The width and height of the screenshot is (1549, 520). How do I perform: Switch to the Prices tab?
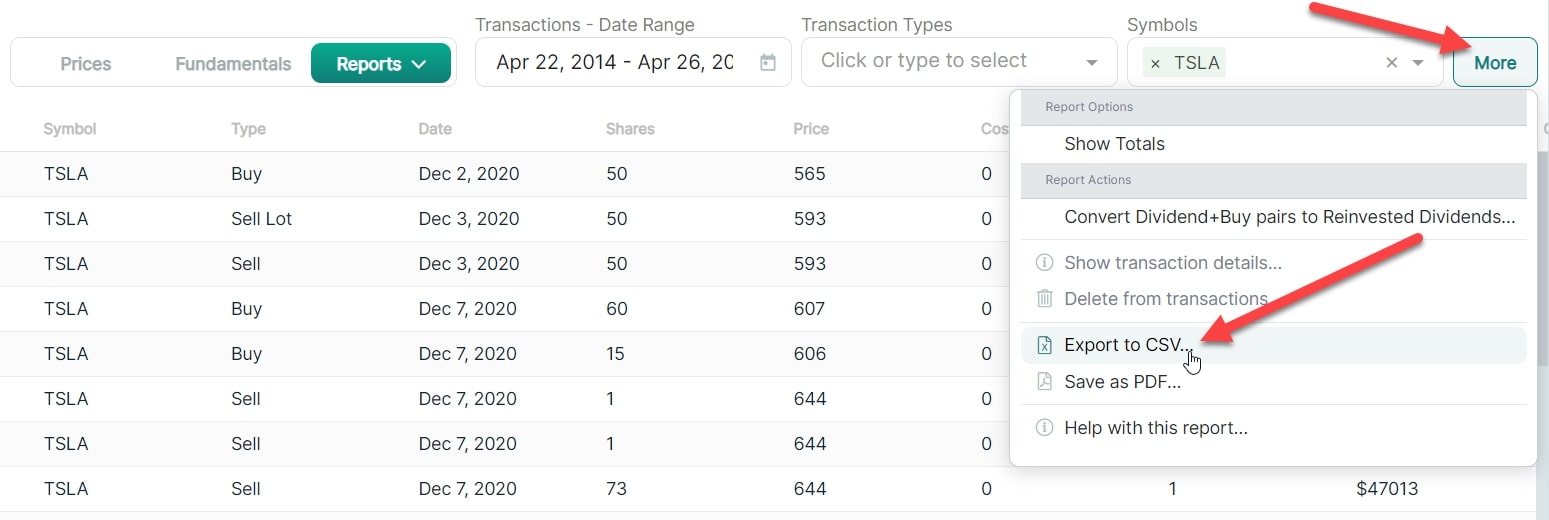86,64
